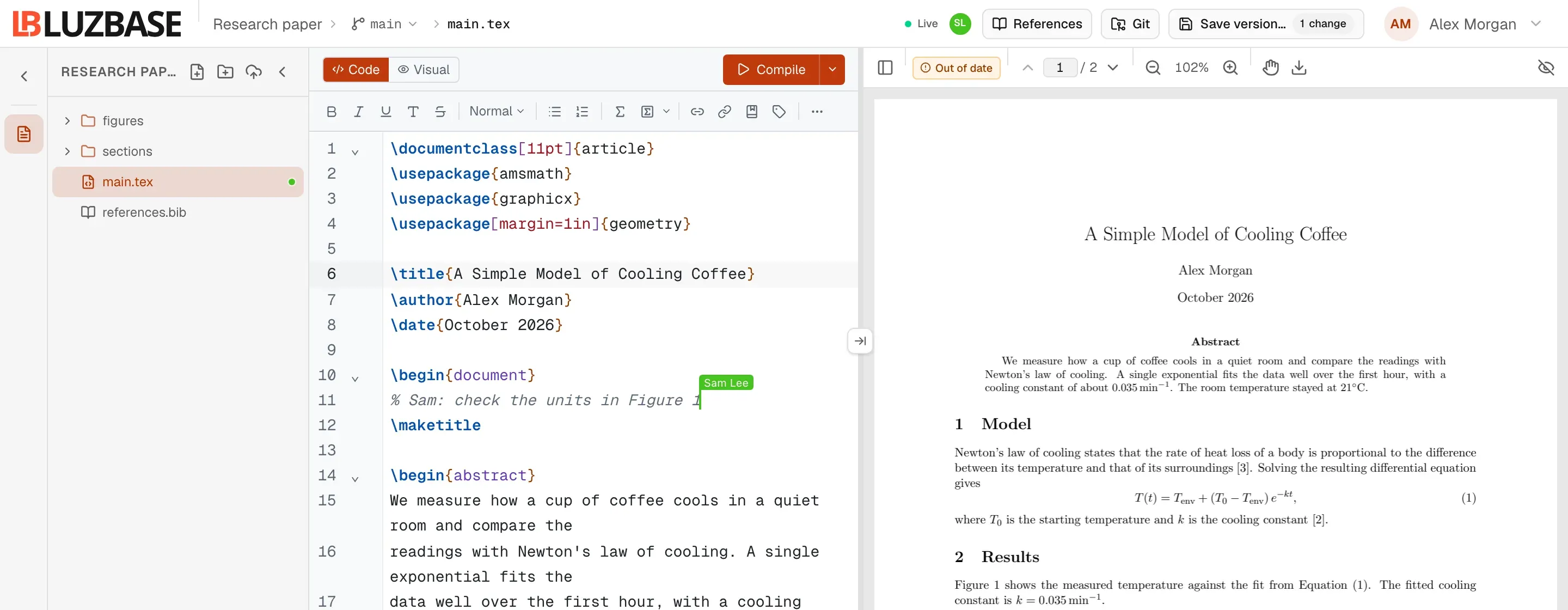1568x610 pixels.
Task: Create a new folder
Action: 225,72
